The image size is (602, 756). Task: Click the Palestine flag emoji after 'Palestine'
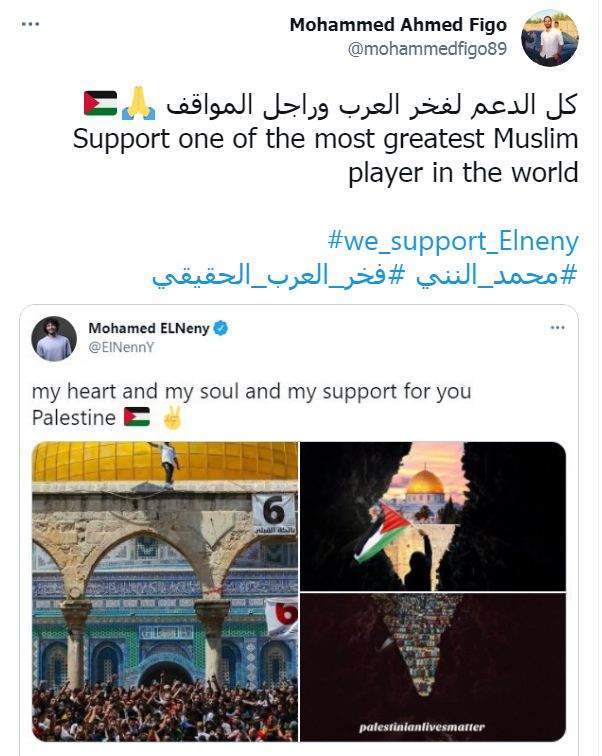(x=137, y=417)
